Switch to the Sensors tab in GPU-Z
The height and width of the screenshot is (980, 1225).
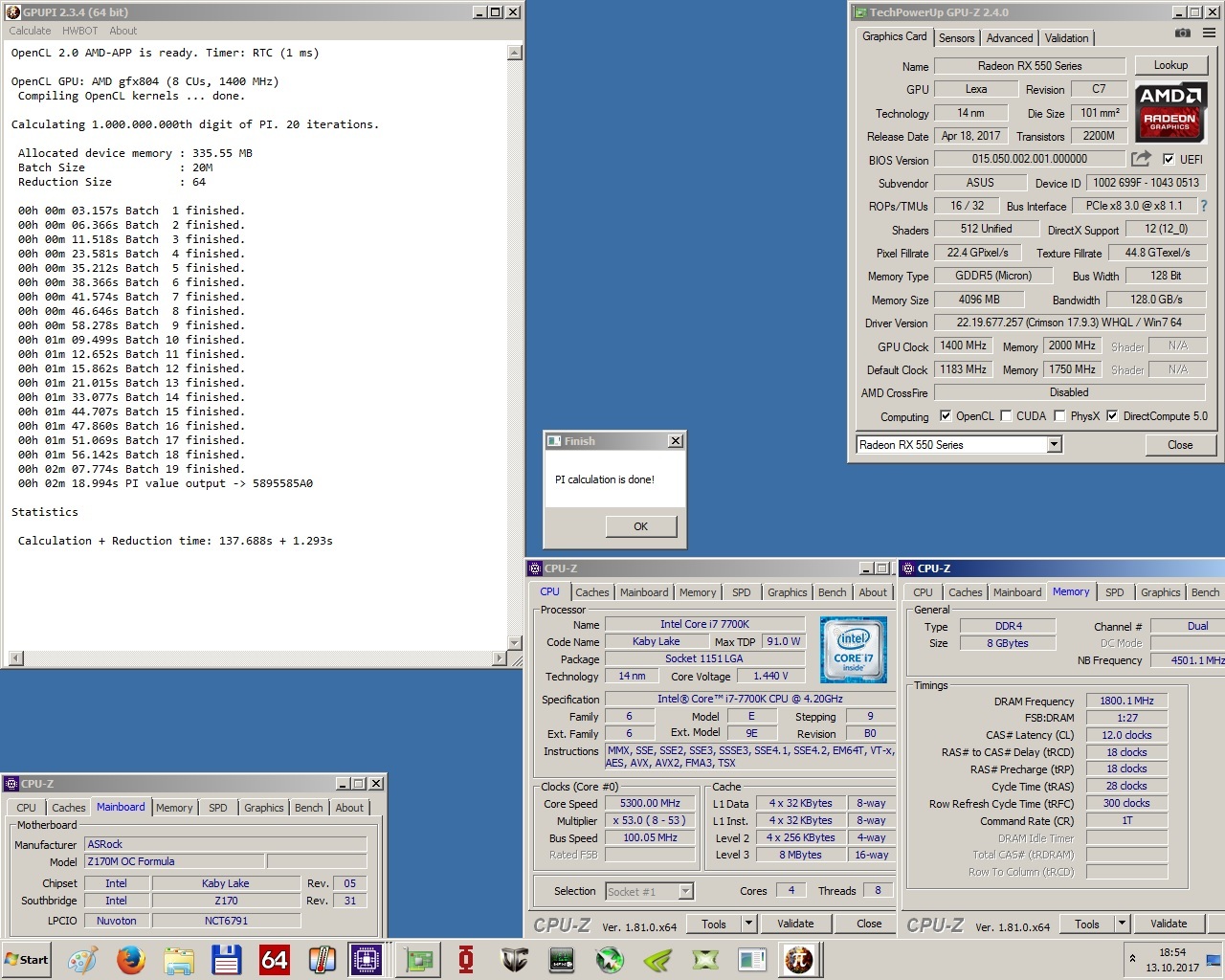(x=956, y=38)
